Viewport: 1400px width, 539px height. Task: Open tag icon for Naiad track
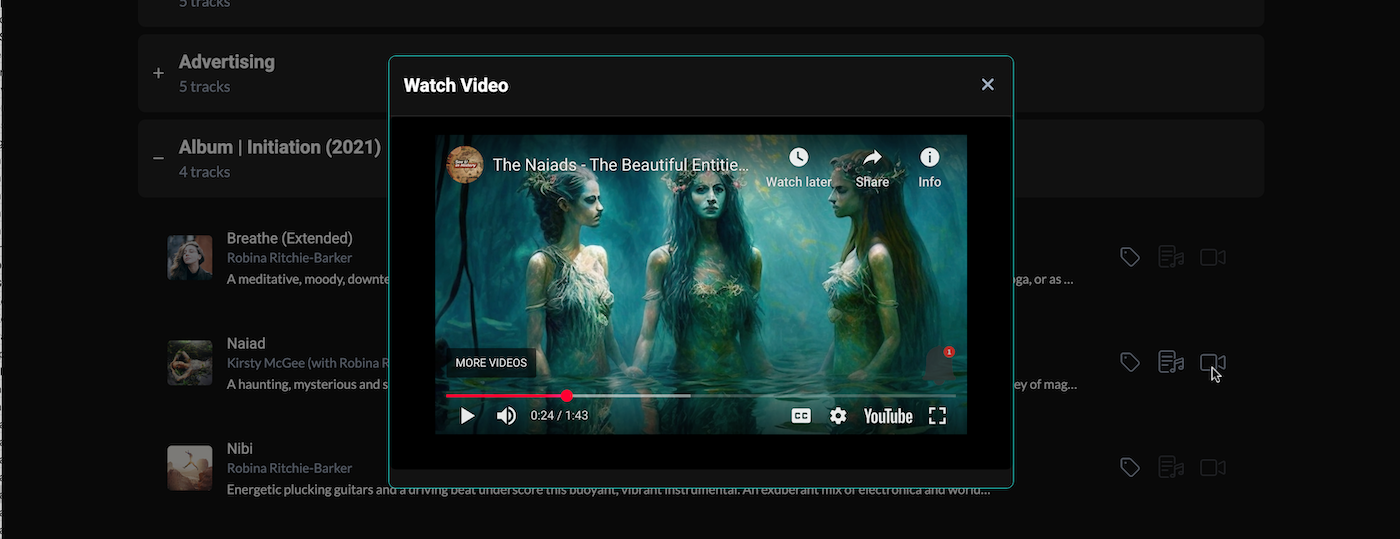click(1130, 362)
